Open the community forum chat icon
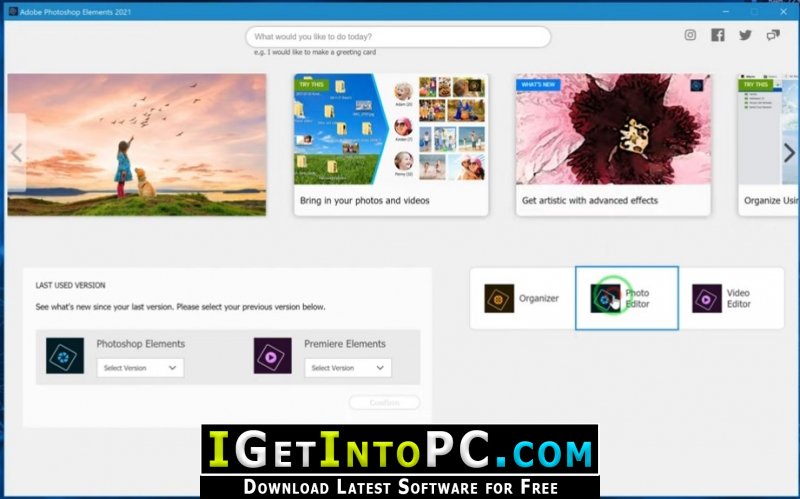 click(773, 35)
